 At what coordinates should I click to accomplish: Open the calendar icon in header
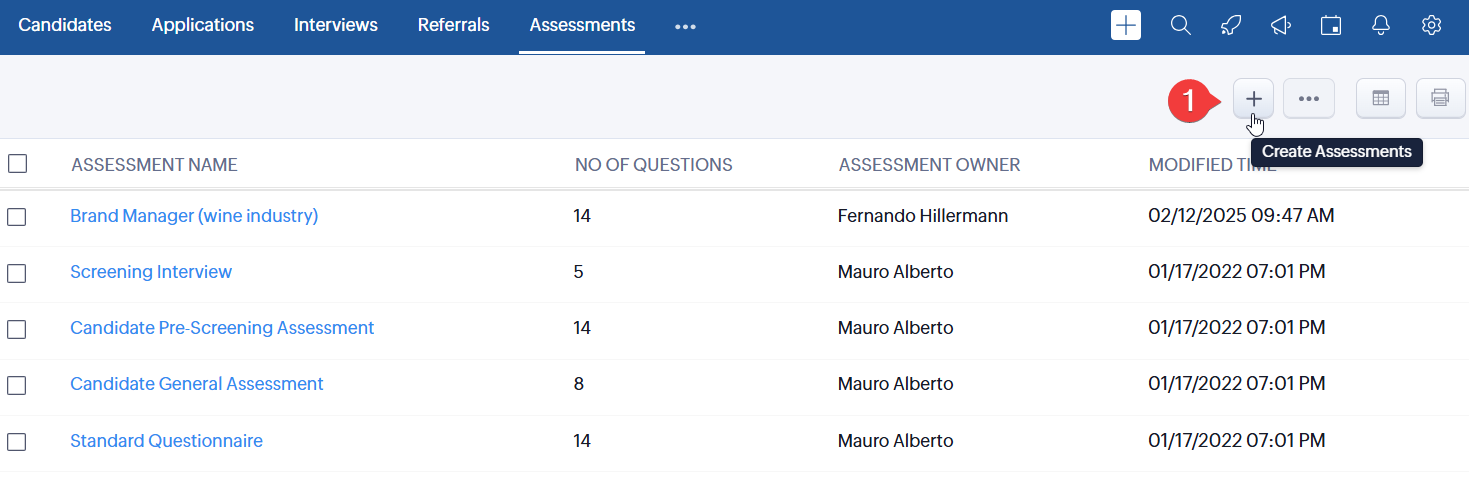pos(1331,26)
